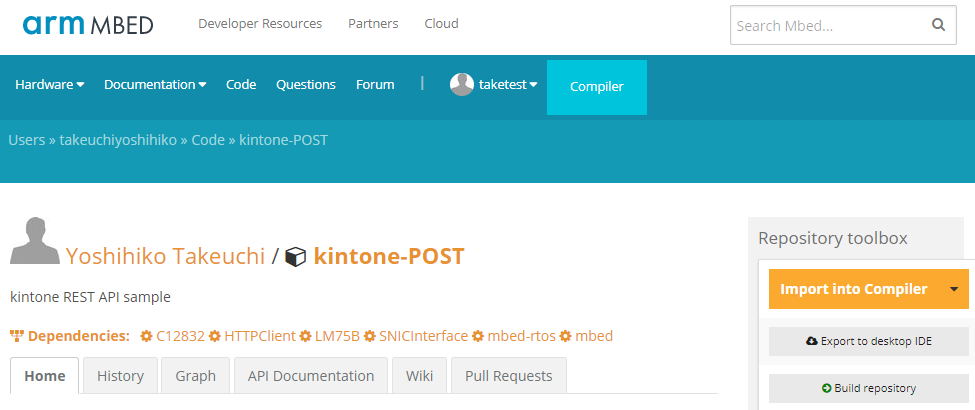
Task: Click the cloud icon on Export to desktop IDE
Action: coord(811,341)
